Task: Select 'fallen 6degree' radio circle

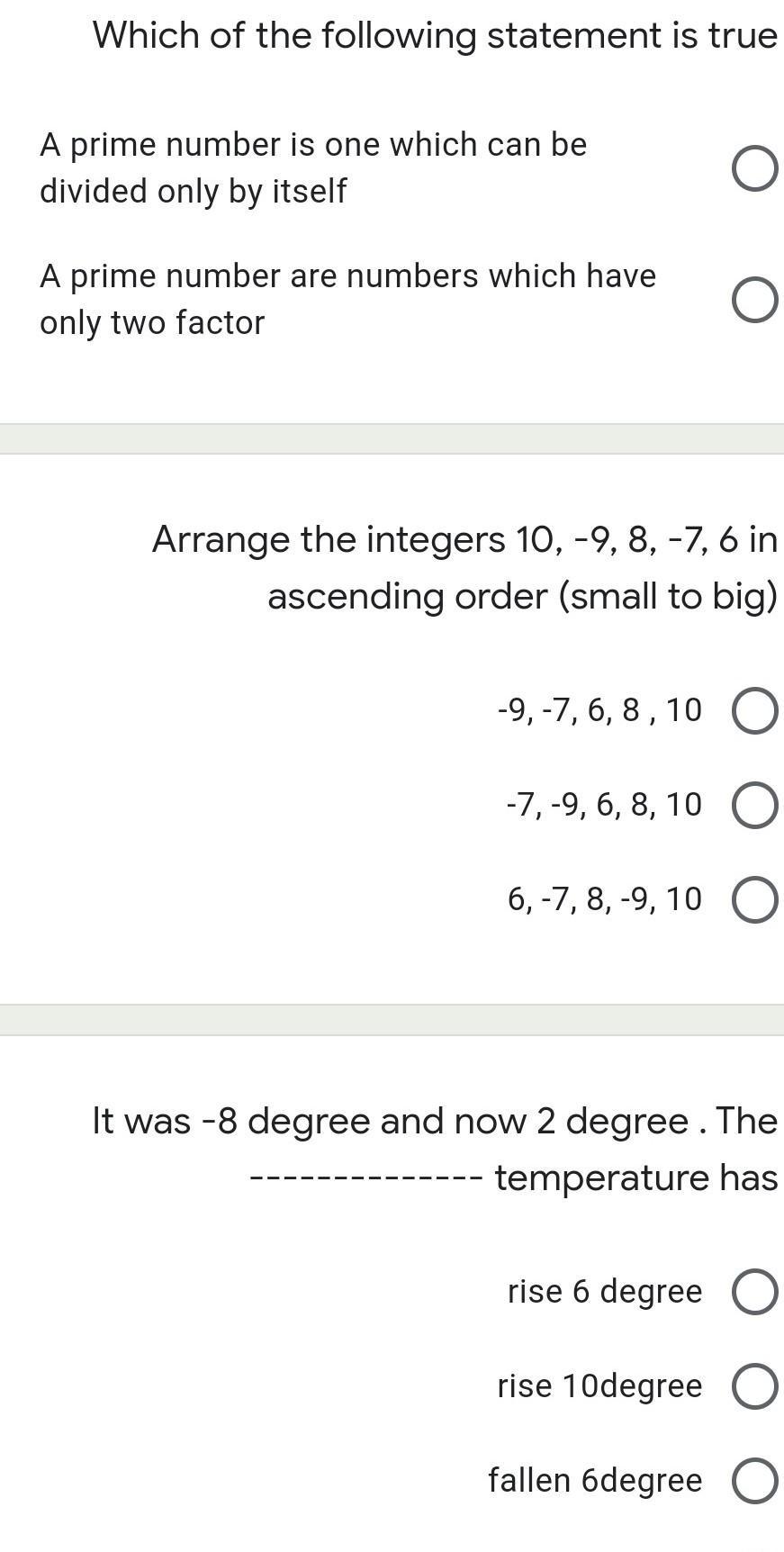Action: coord(755,1481)
